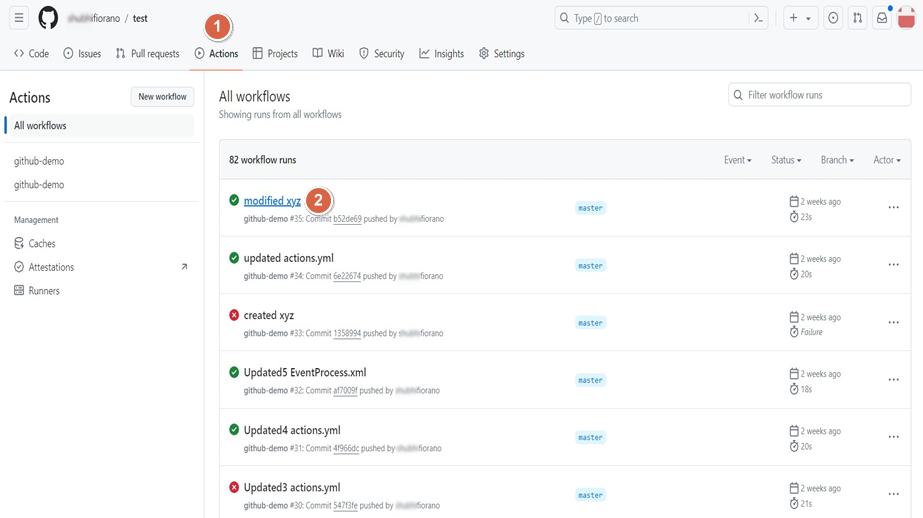Switch to the Pull requests tab
The image size is (923, 518).
(x=147, y=54)
